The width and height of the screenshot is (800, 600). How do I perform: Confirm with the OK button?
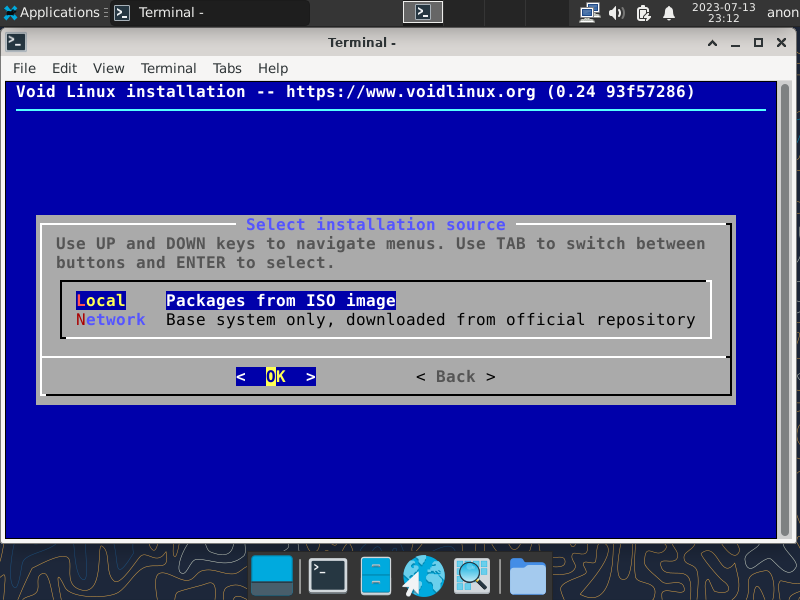pyautogui.click(x=276, y=377)
